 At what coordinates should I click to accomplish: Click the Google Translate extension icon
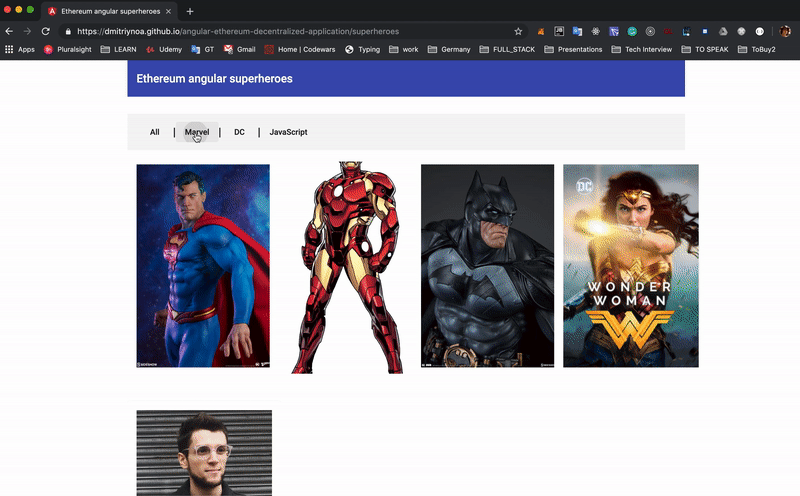[x=577, y=31]
